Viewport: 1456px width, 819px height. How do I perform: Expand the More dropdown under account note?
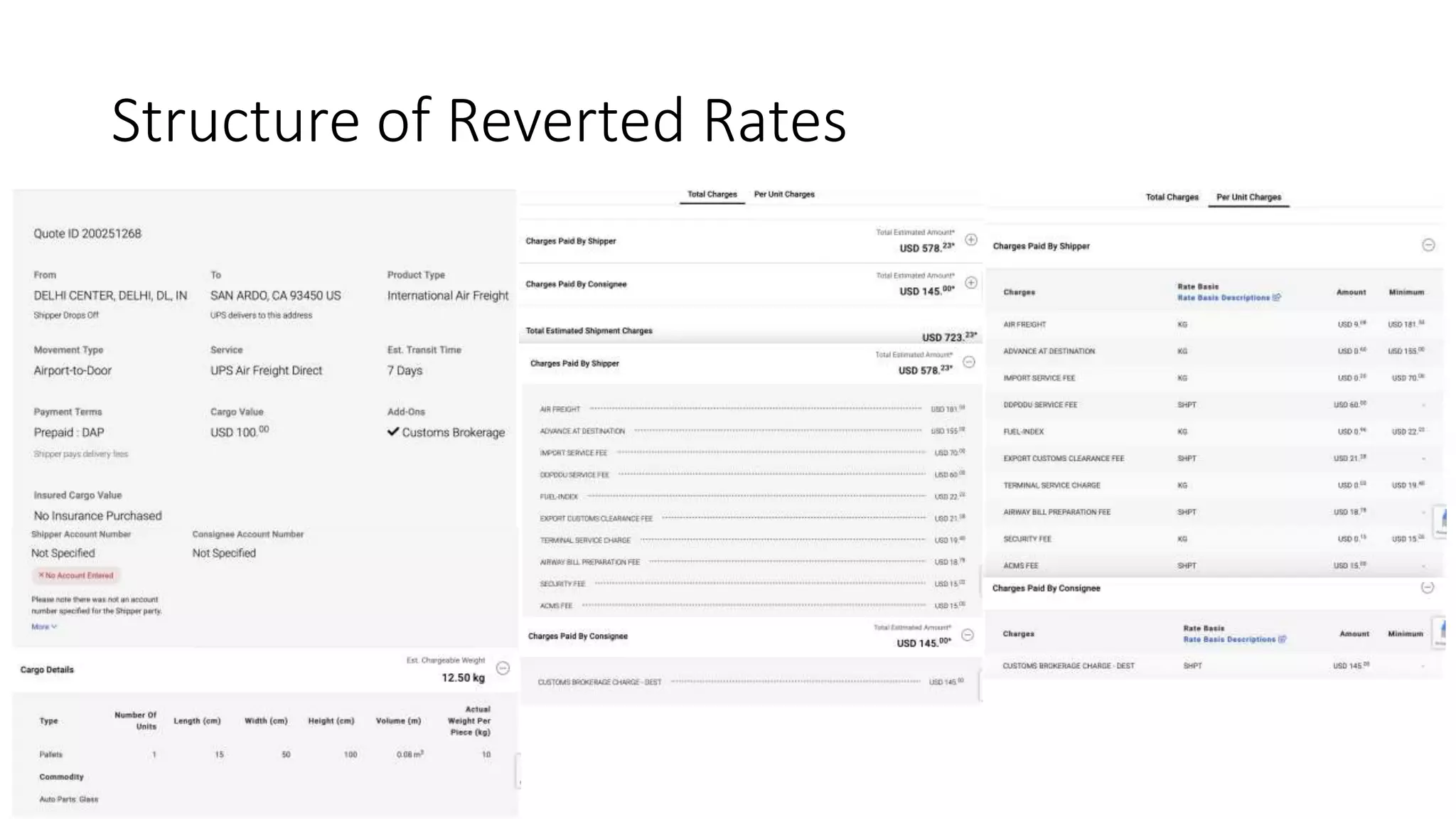click(44, 627)
